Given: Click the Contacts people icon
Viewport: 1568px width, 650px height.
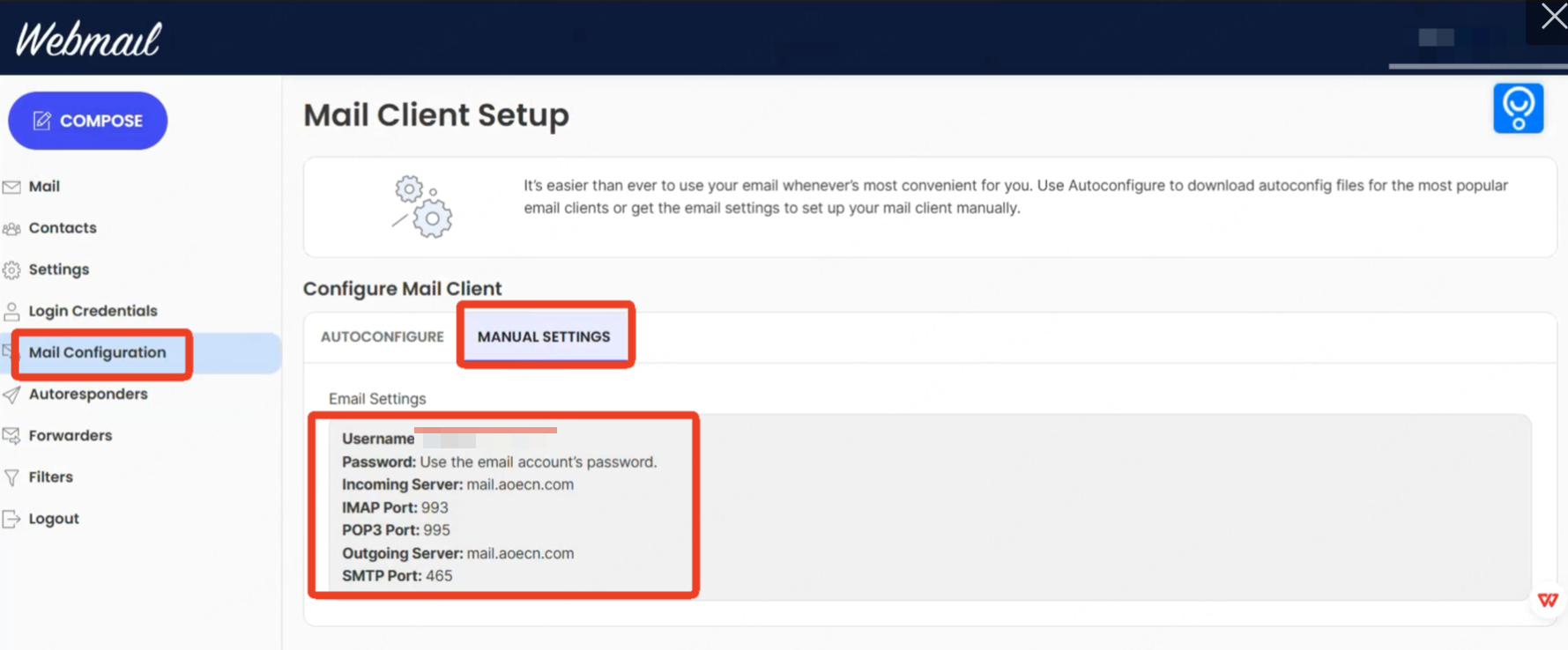Looking at the screenshot, I should (x=11, y=229).
